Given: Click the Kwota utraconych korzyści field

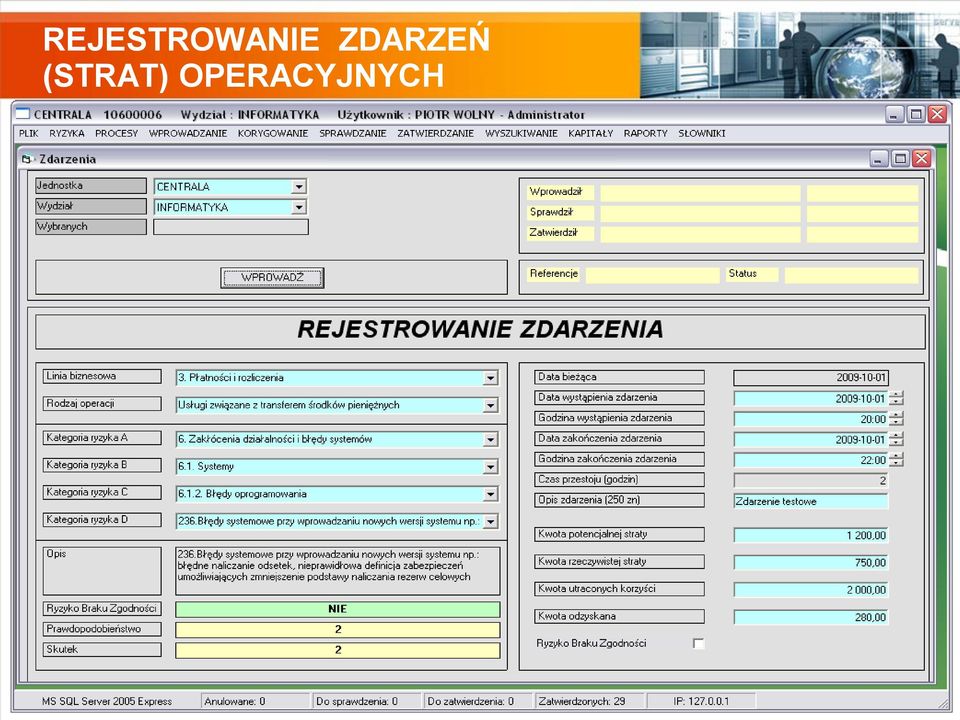Looking at the screenshot, I should (811, 590).
